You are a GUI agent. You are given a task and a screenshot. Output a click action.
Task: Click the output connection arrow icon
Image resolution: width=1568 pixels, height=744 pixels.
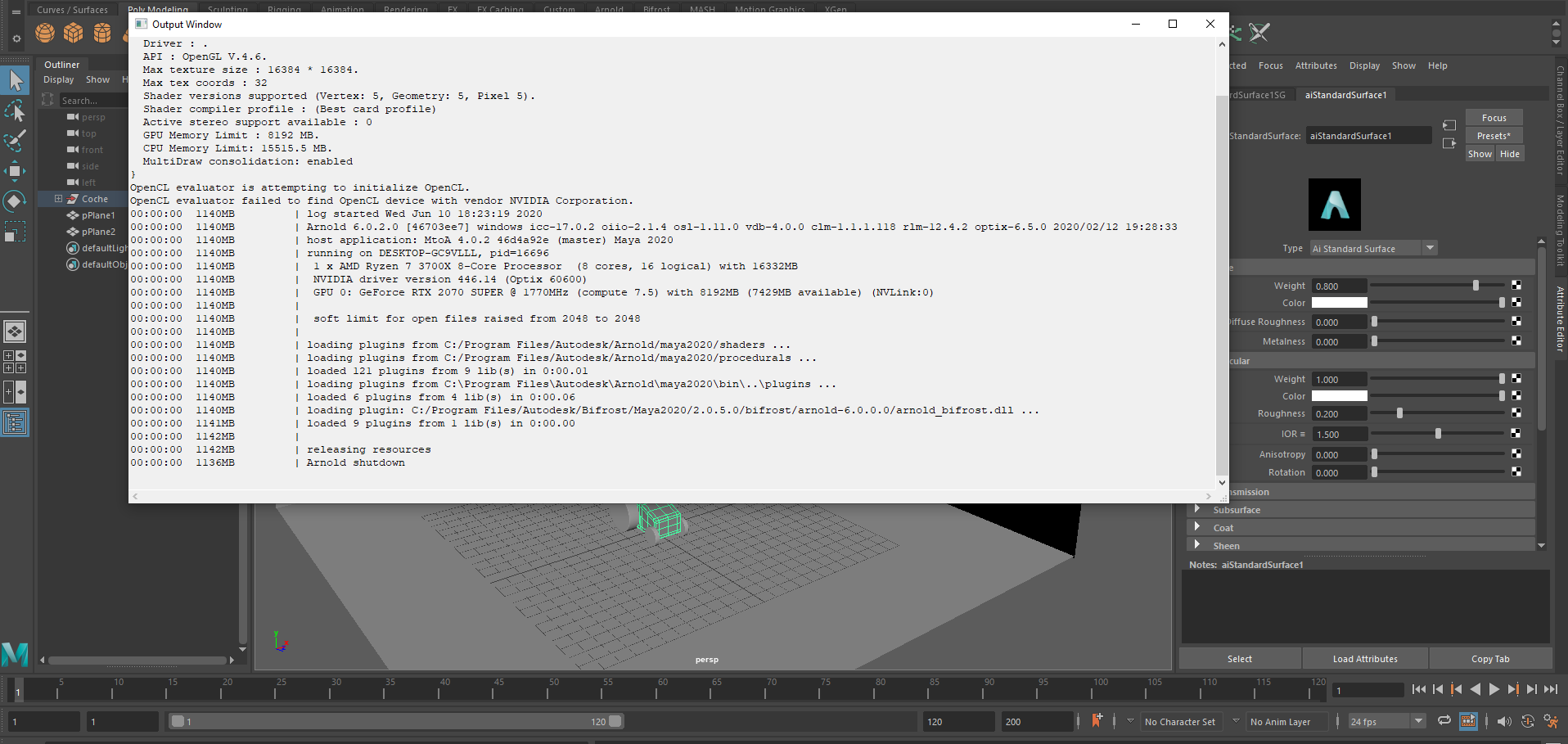[x=1449, y=143]
